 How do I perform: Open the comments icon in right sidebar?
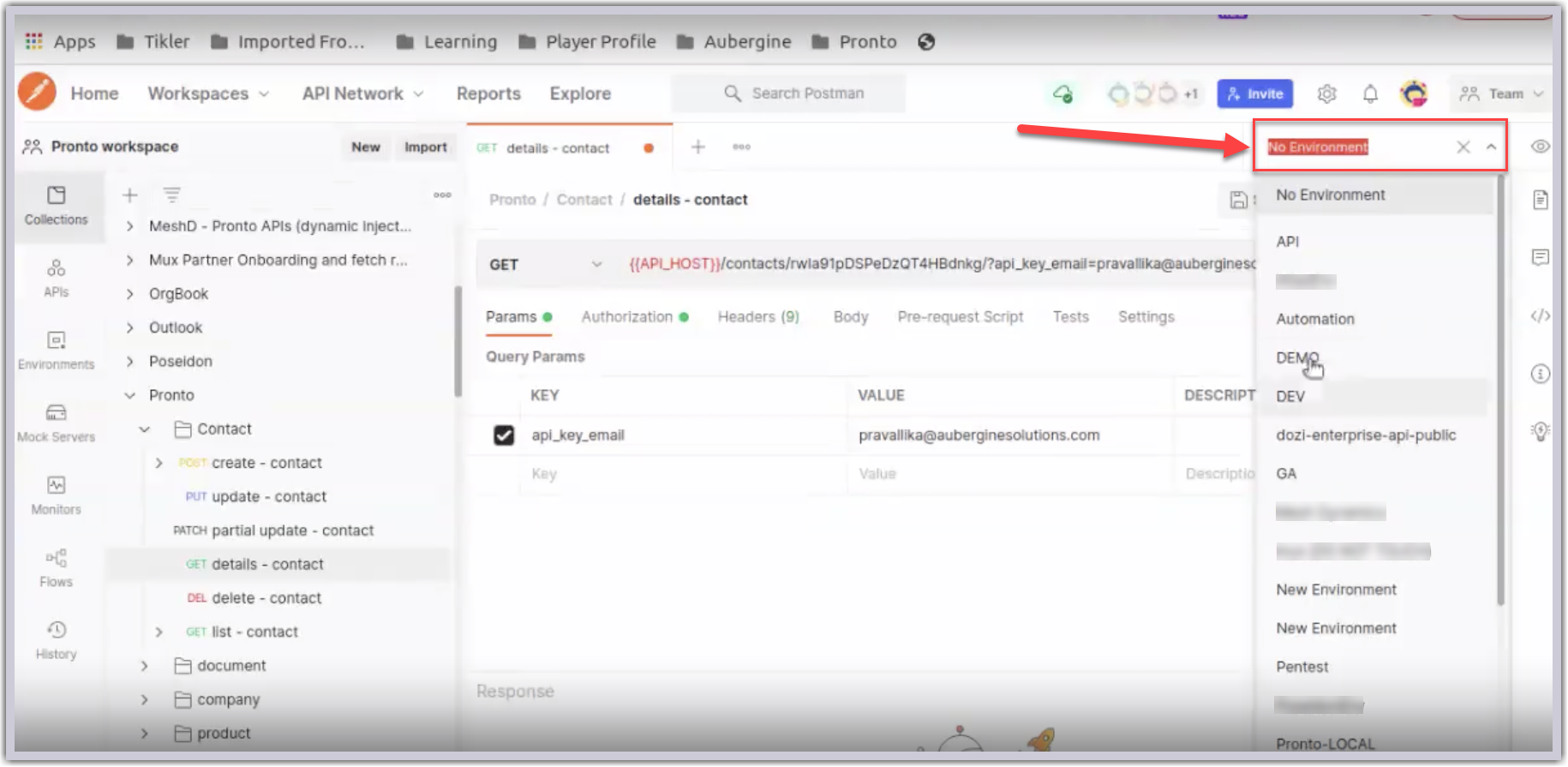[x=1540, y=257]
